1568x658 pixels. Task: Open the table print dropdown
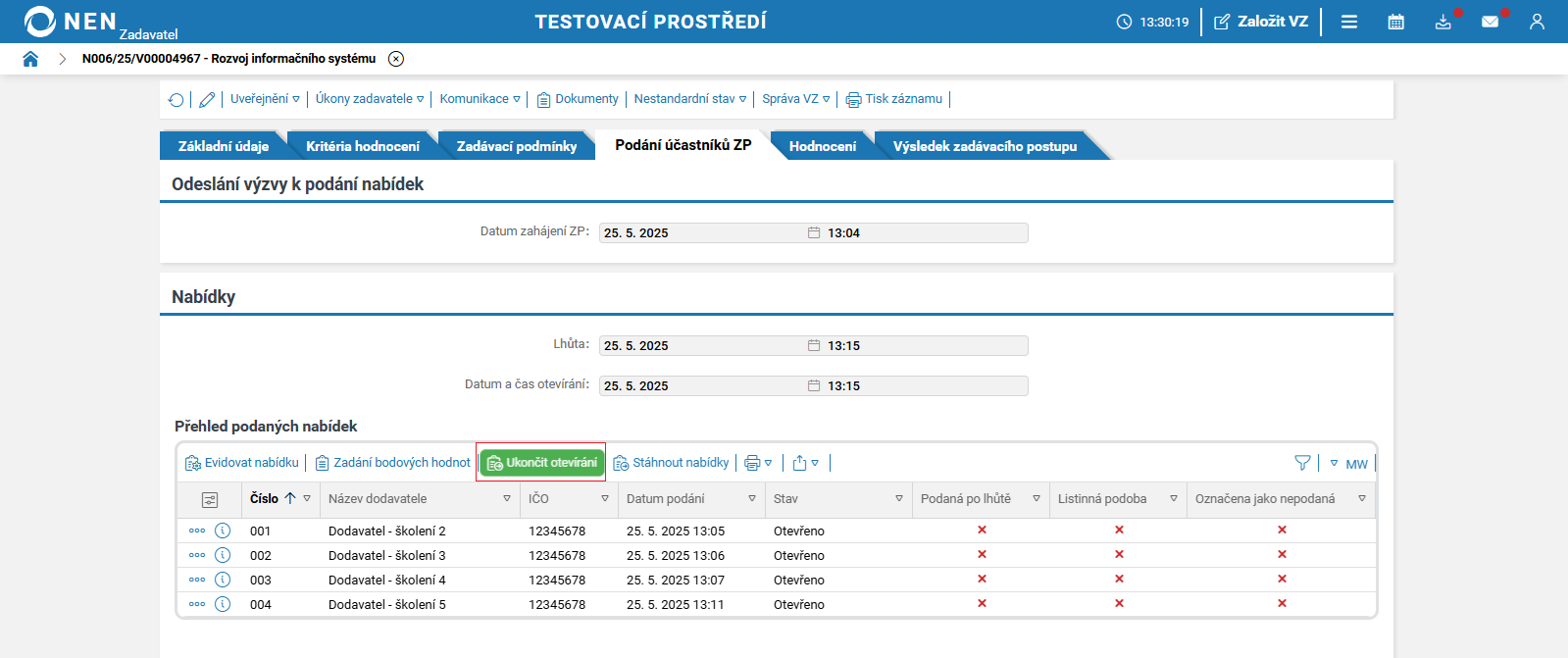coord(758,463)
